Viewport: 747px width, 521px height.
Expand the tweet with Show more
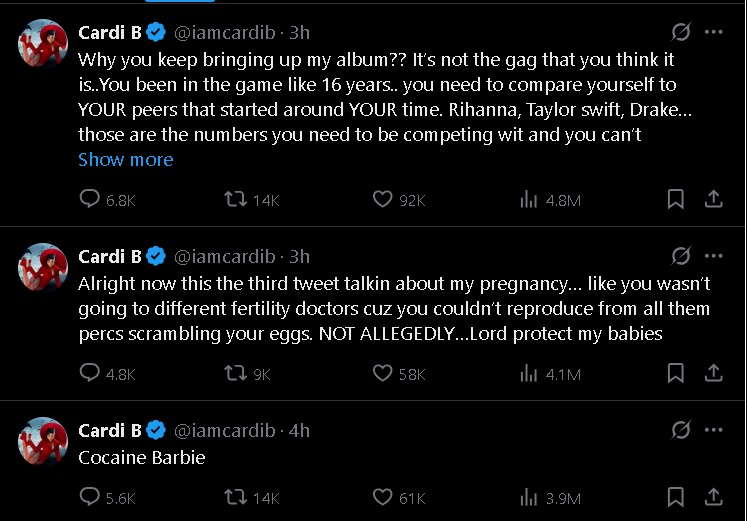(126, 160)
